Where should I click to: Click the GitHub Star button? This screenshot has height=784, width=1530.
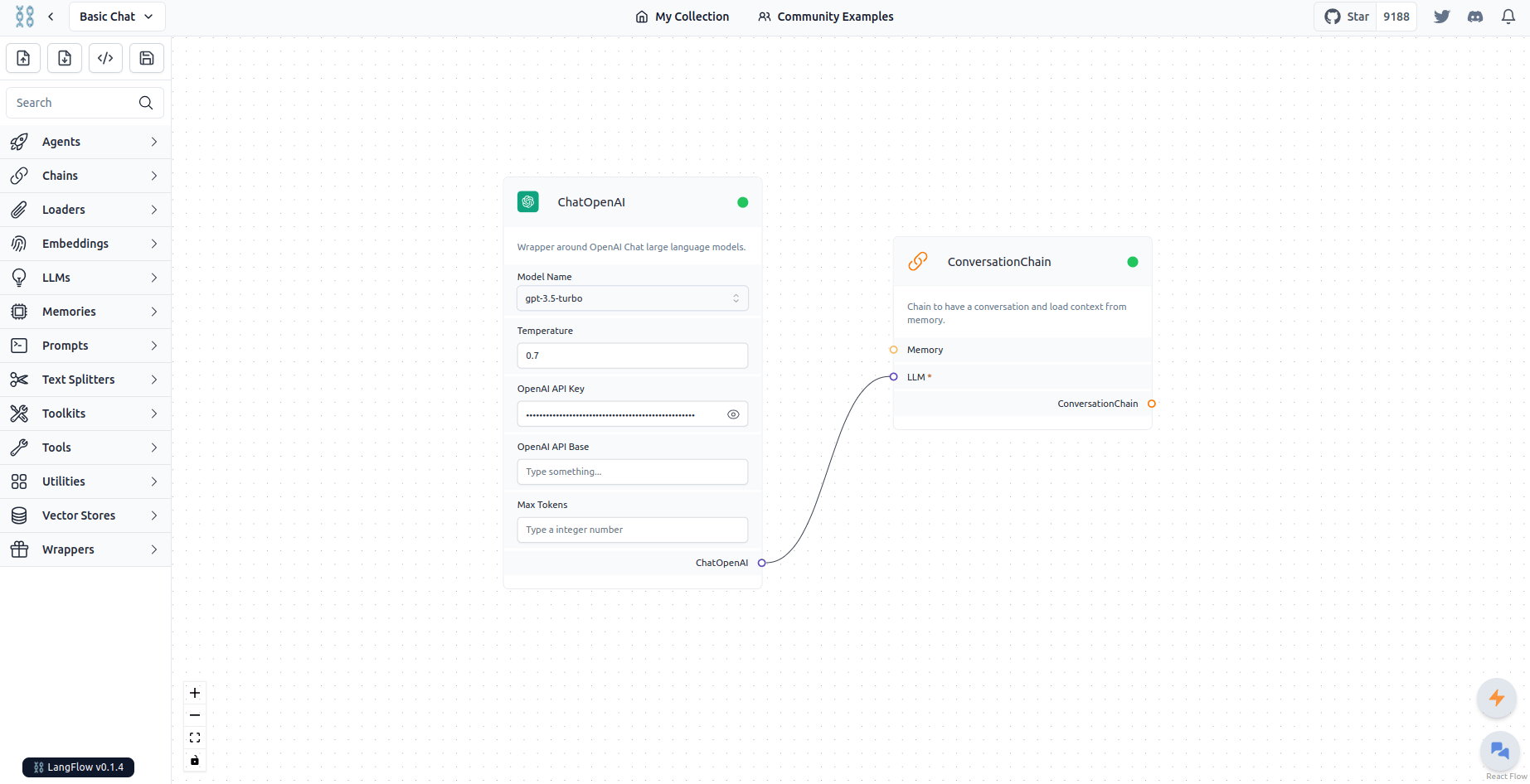[1347, 17]
